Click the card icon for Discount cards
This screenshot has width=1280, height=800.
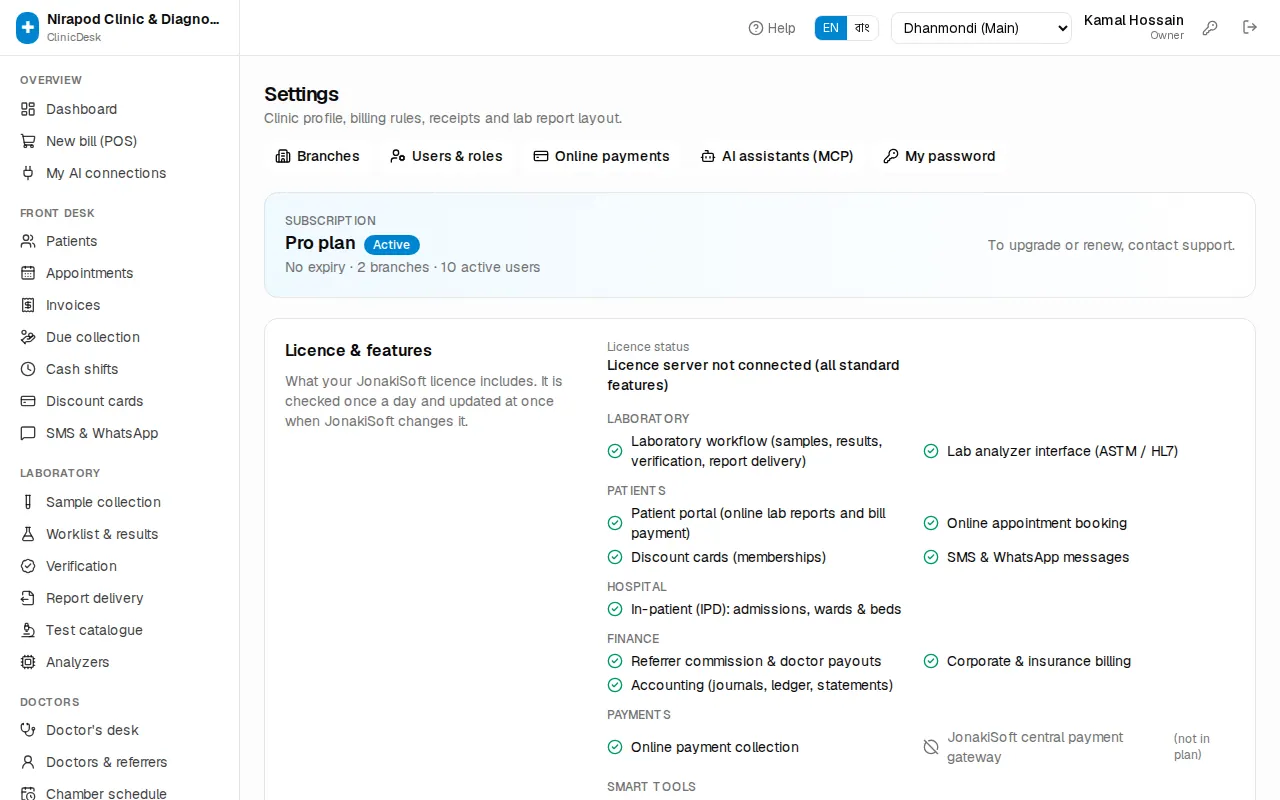point(28,401)
